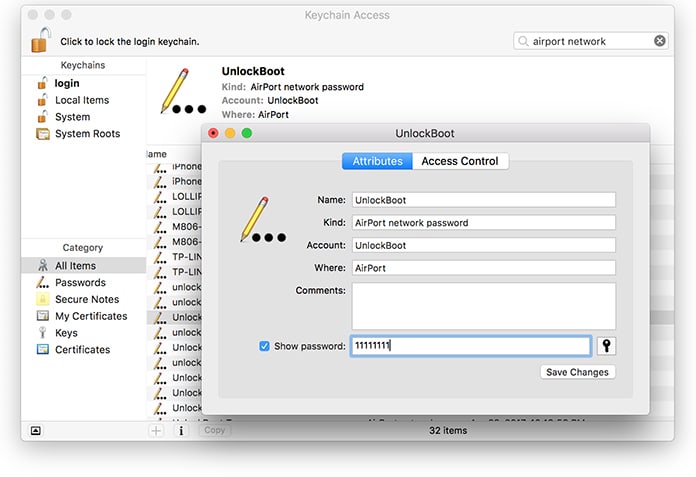This screenshot has height=477, width=696.
Task: Click the Certificates category icon
Action: pos(43,349)
